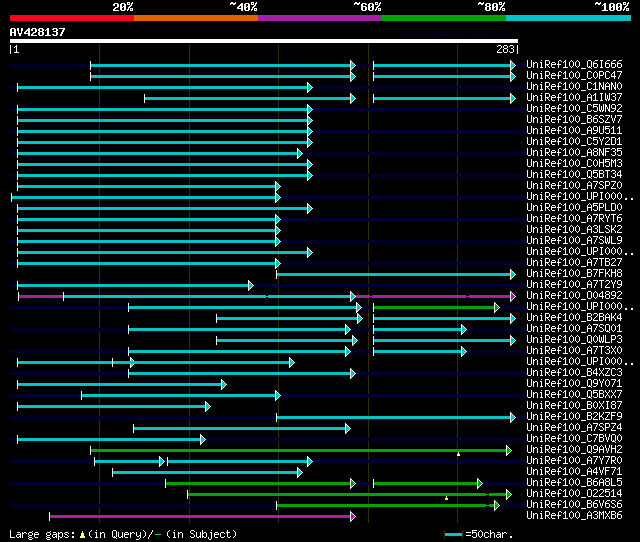Click the AV428137 query name label
This screenshot has width=640, height=542.
click(38, 32)
